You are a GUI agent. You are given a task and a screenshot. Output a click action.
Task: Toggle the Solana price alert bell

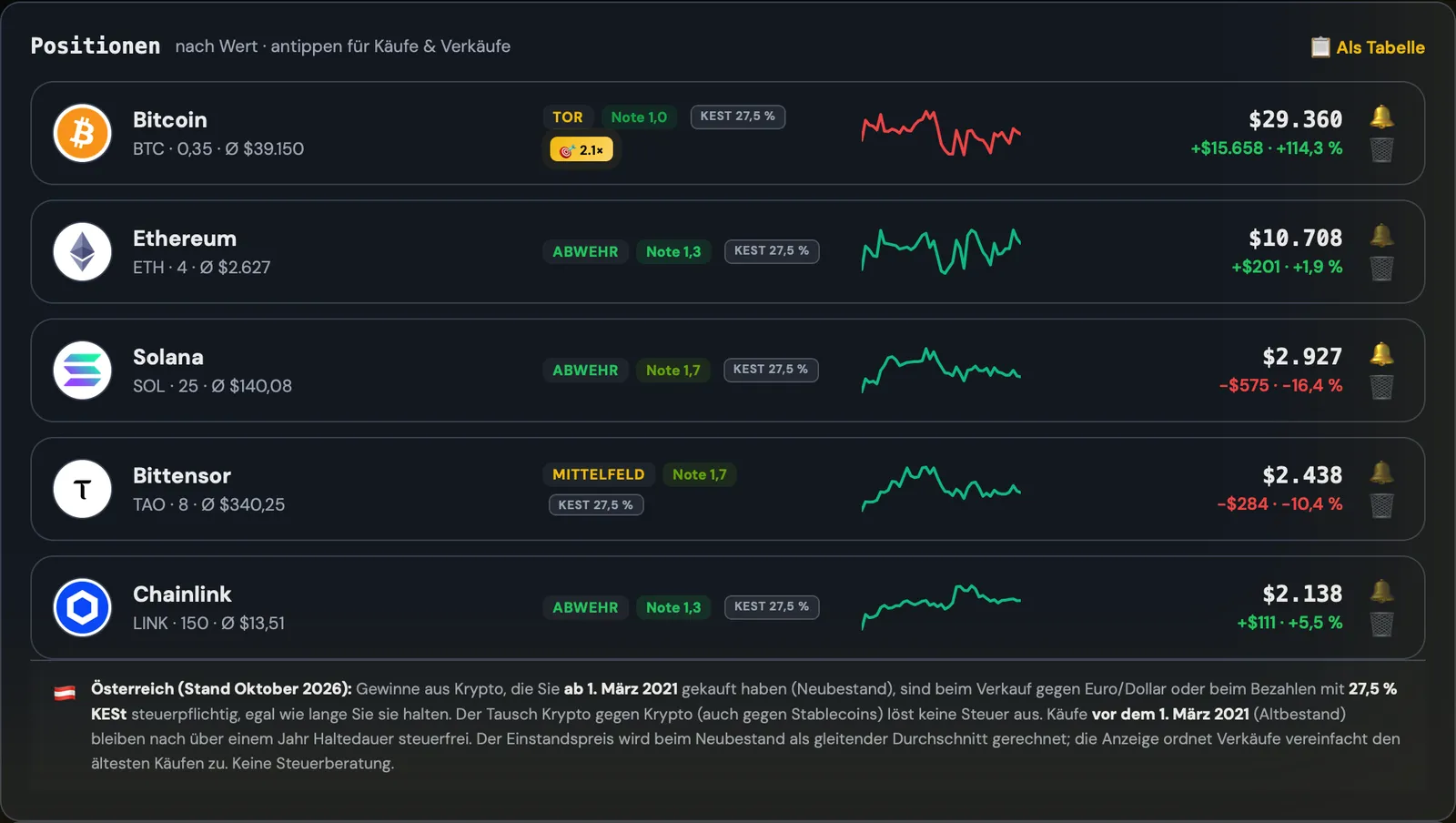click(x=1381, y=354)
